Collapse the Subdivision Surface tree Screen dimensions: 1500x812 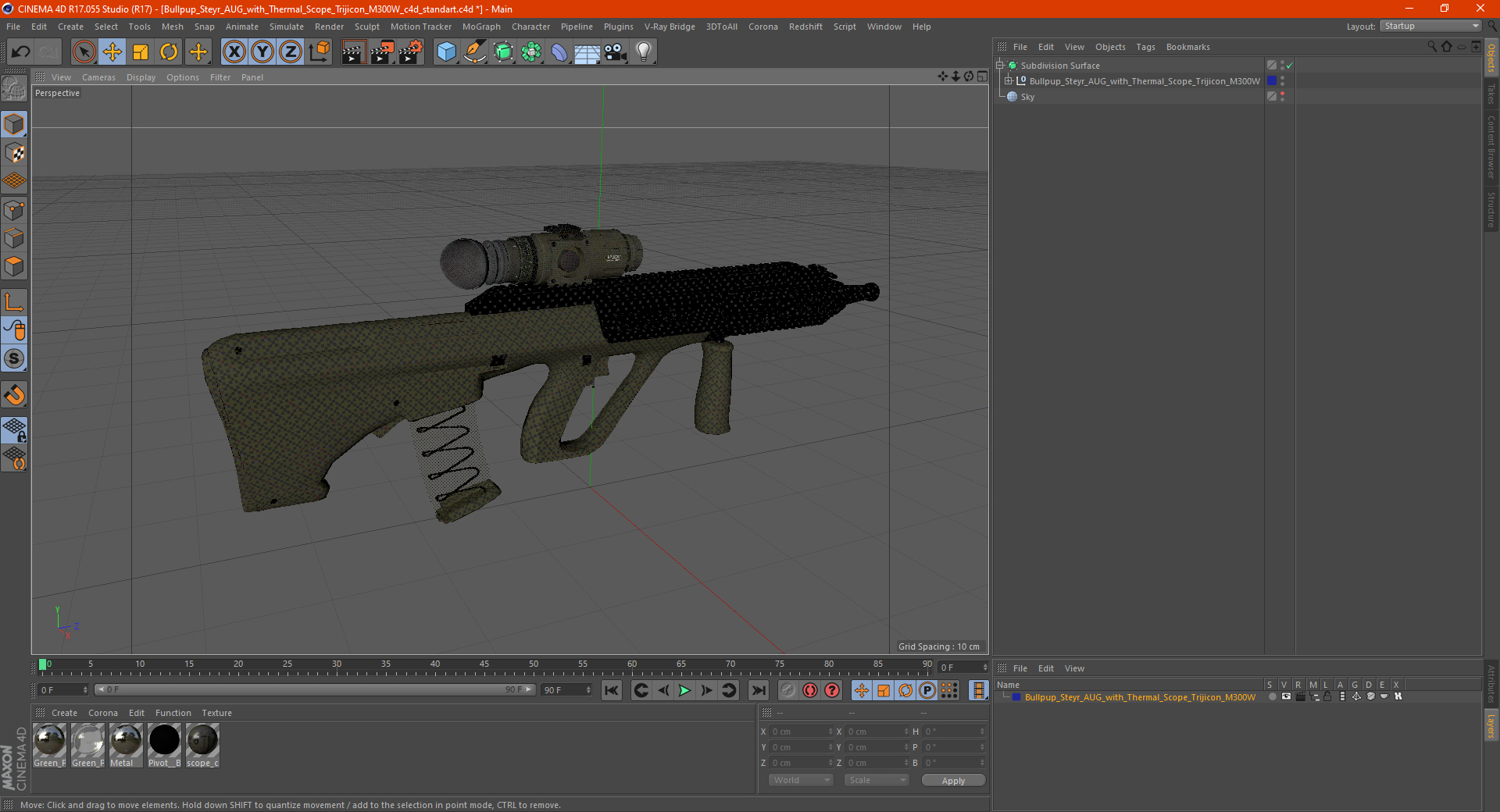pyautogui.click(x=1000, y=66)
